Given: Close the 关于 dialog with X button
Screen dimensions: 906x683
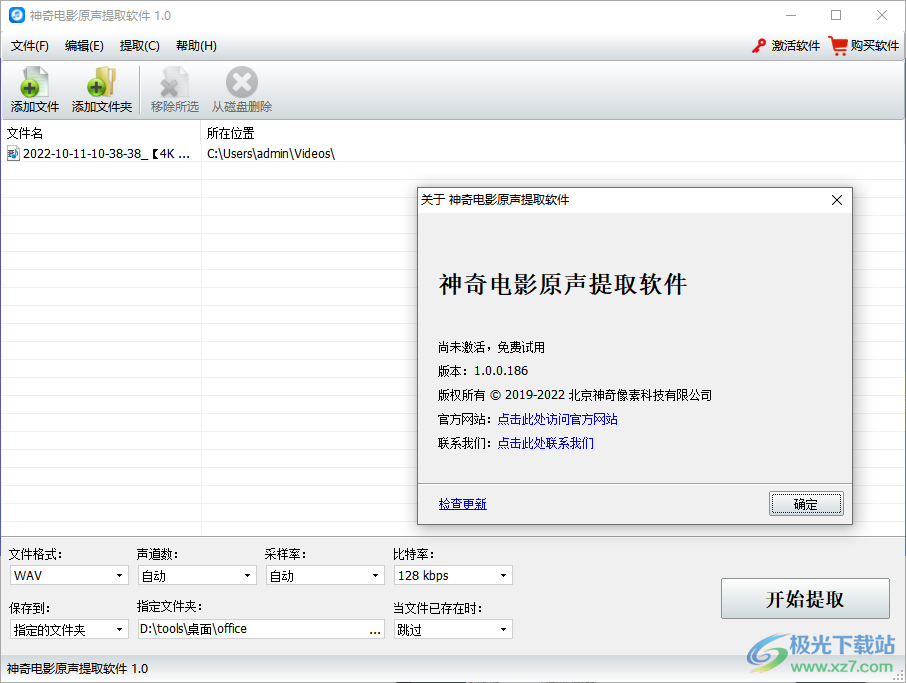Looking at the screenshot, I should [x=837, y=200].
